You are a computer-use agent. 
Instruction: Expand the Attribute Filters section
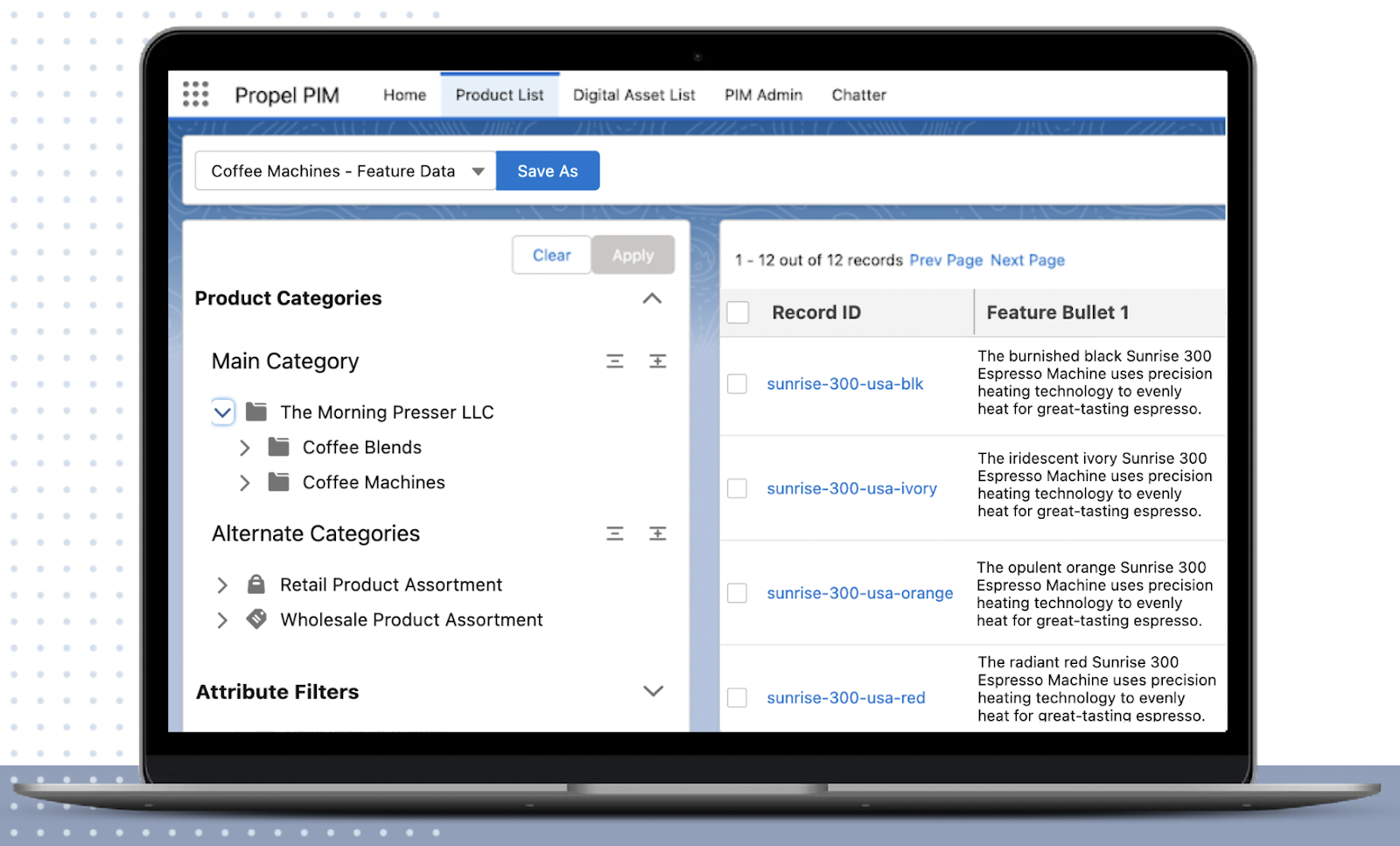tap(653, 691)
